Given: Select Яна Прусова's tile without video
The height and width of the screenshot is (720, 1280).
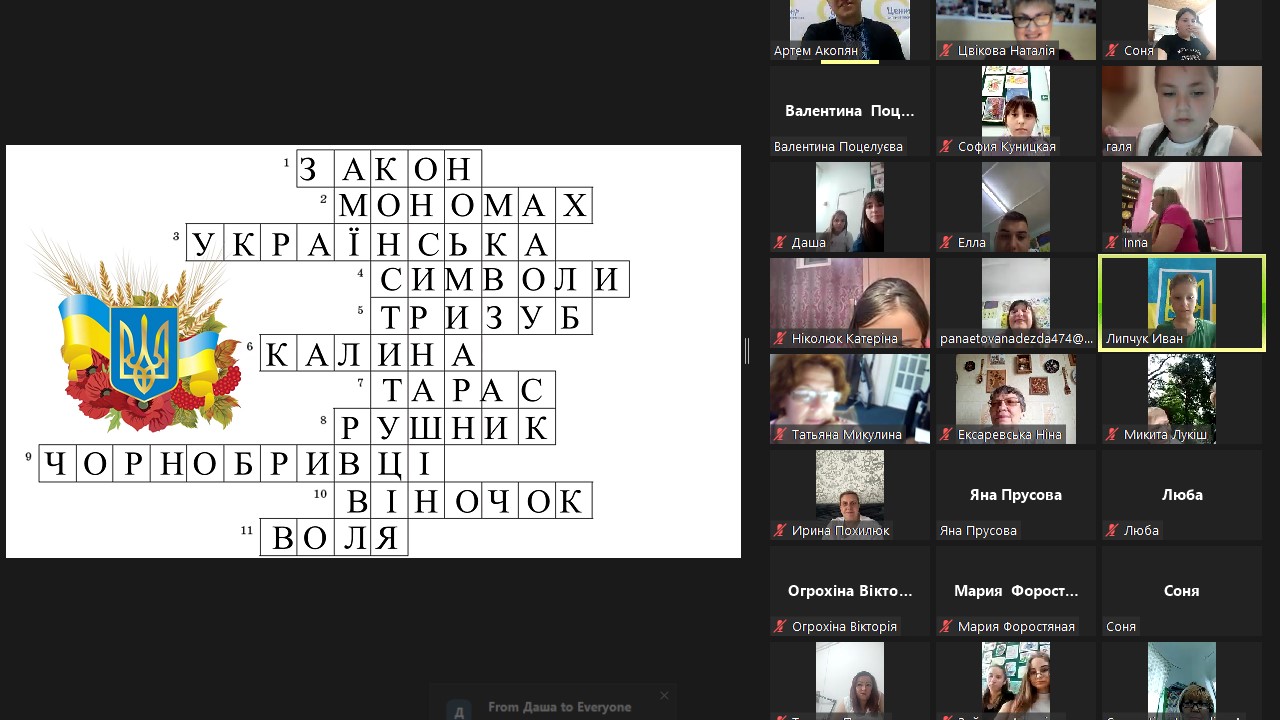Looking at the screenshot, I should coord(1016,495).
